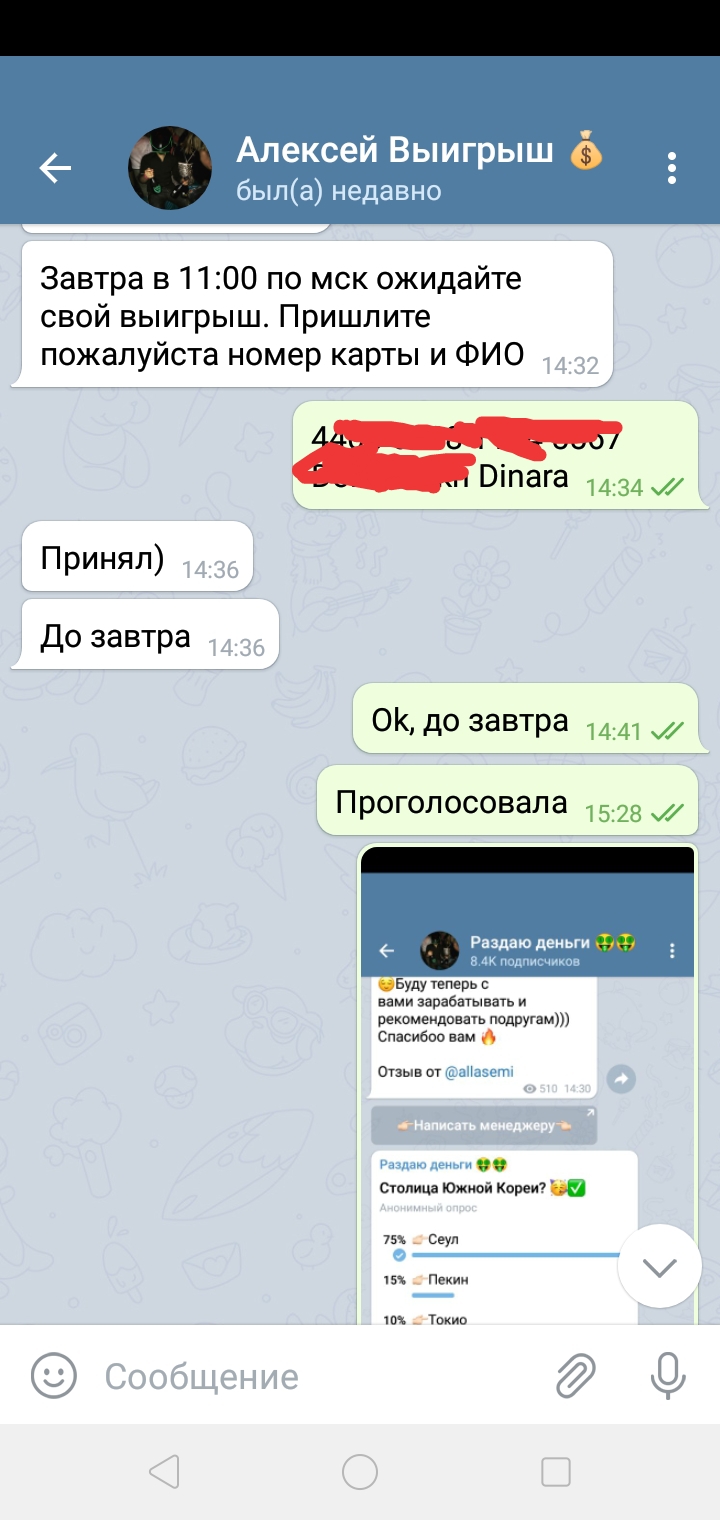Open the shared poll screenshot image
The height and width of the screenshot is (1520, 720).
(527, 1085)
